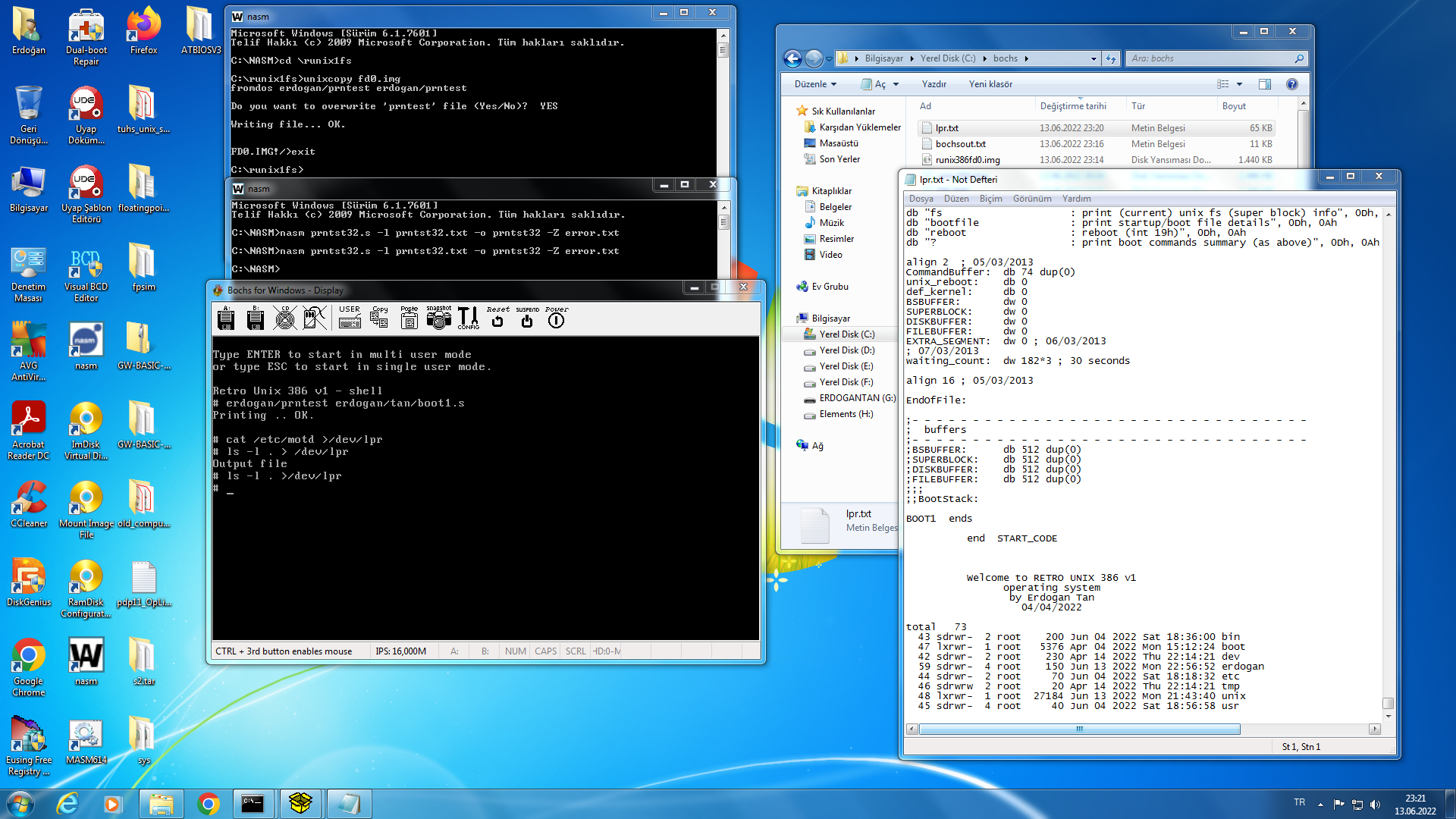Click the floppy A: drive icon in Bochs
This screenshot has width=1456, height=819.
pyautogui.click(x=226, y=318)
